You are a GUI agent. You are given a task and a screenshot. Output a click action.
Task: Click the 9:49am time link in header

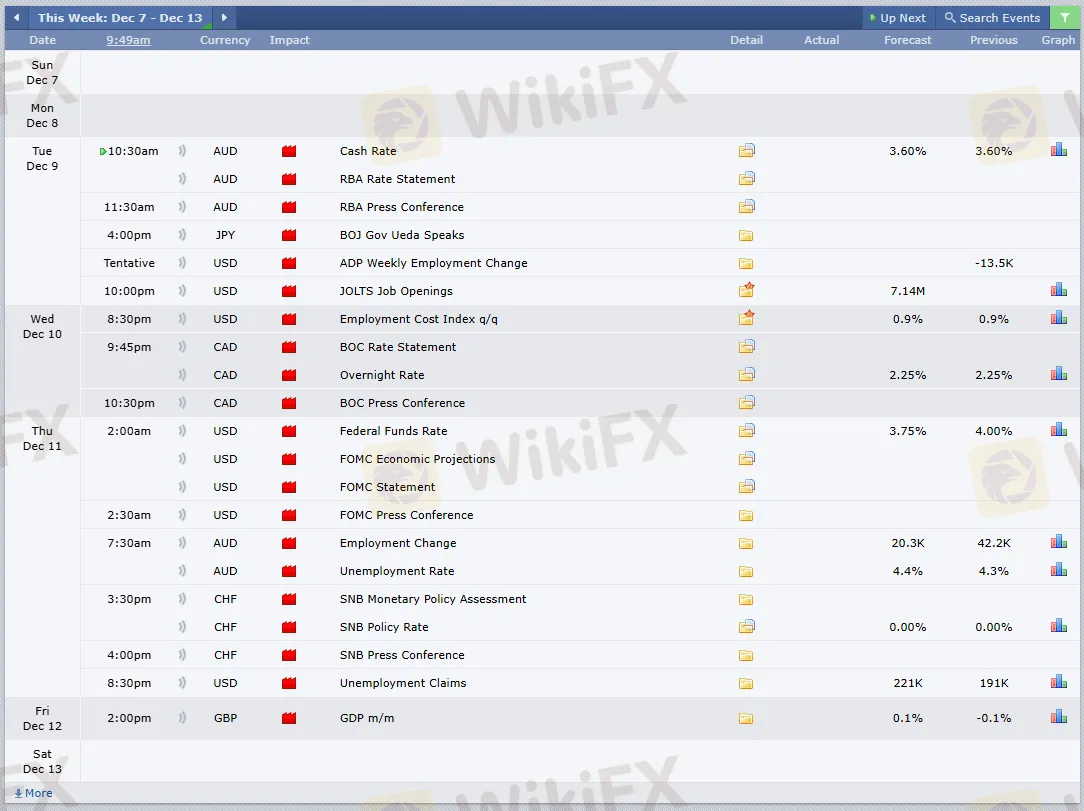click(x=128, y=40)
